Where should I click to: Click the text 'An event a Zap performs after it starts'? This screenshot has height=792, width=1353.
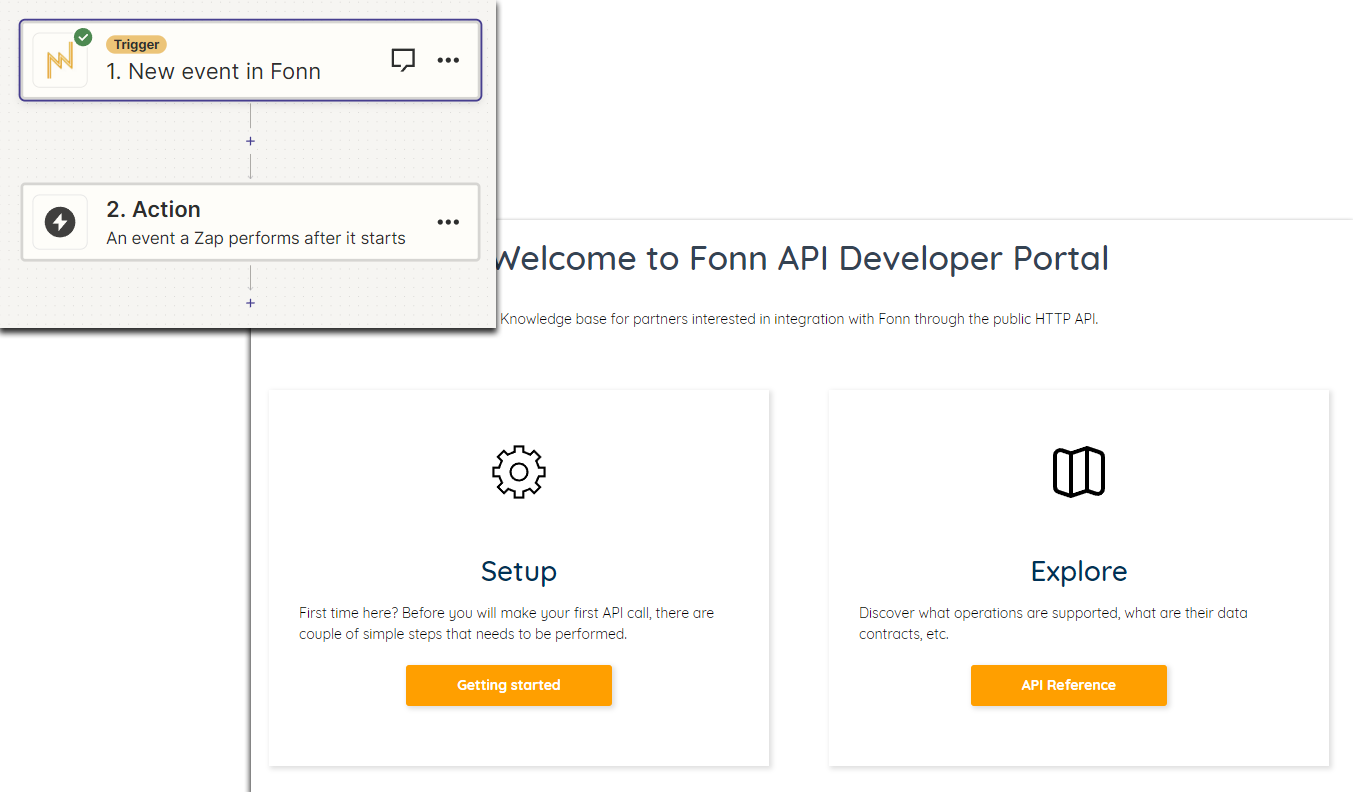256,238
